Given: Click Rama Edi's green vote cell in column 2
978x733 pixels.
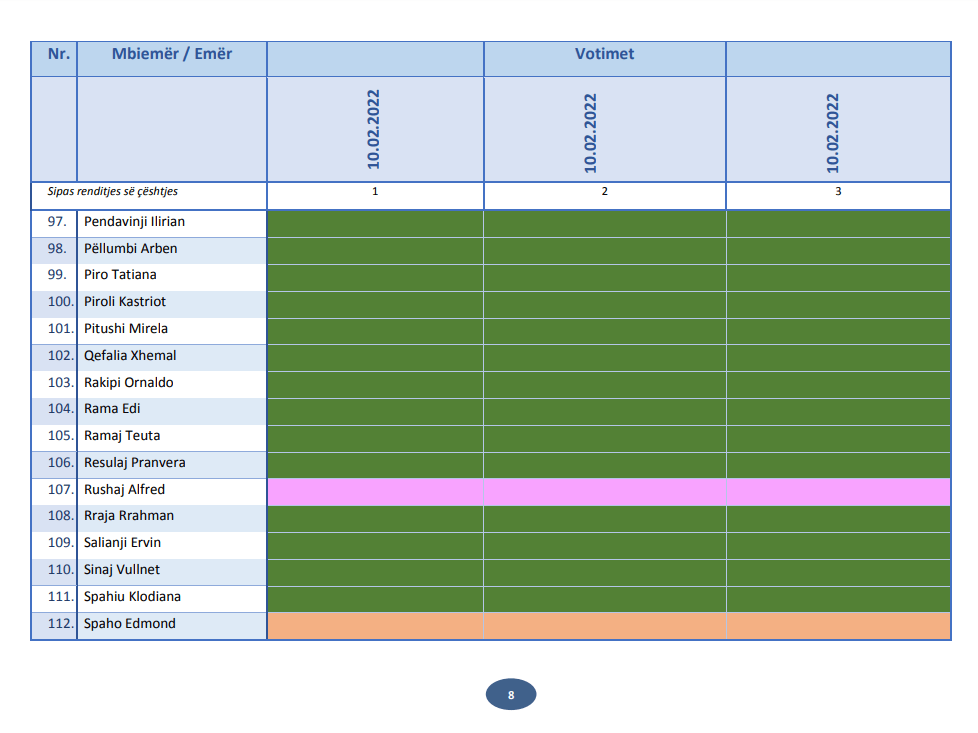Looking at the screenshot, I should pos(604,410).
